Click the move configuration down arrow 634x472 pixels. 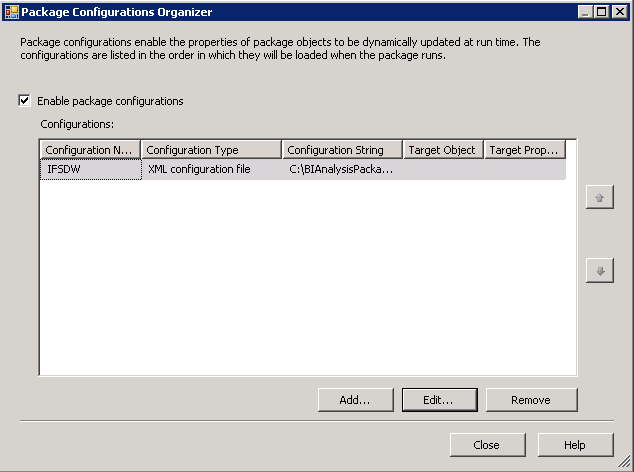(599, 271)
